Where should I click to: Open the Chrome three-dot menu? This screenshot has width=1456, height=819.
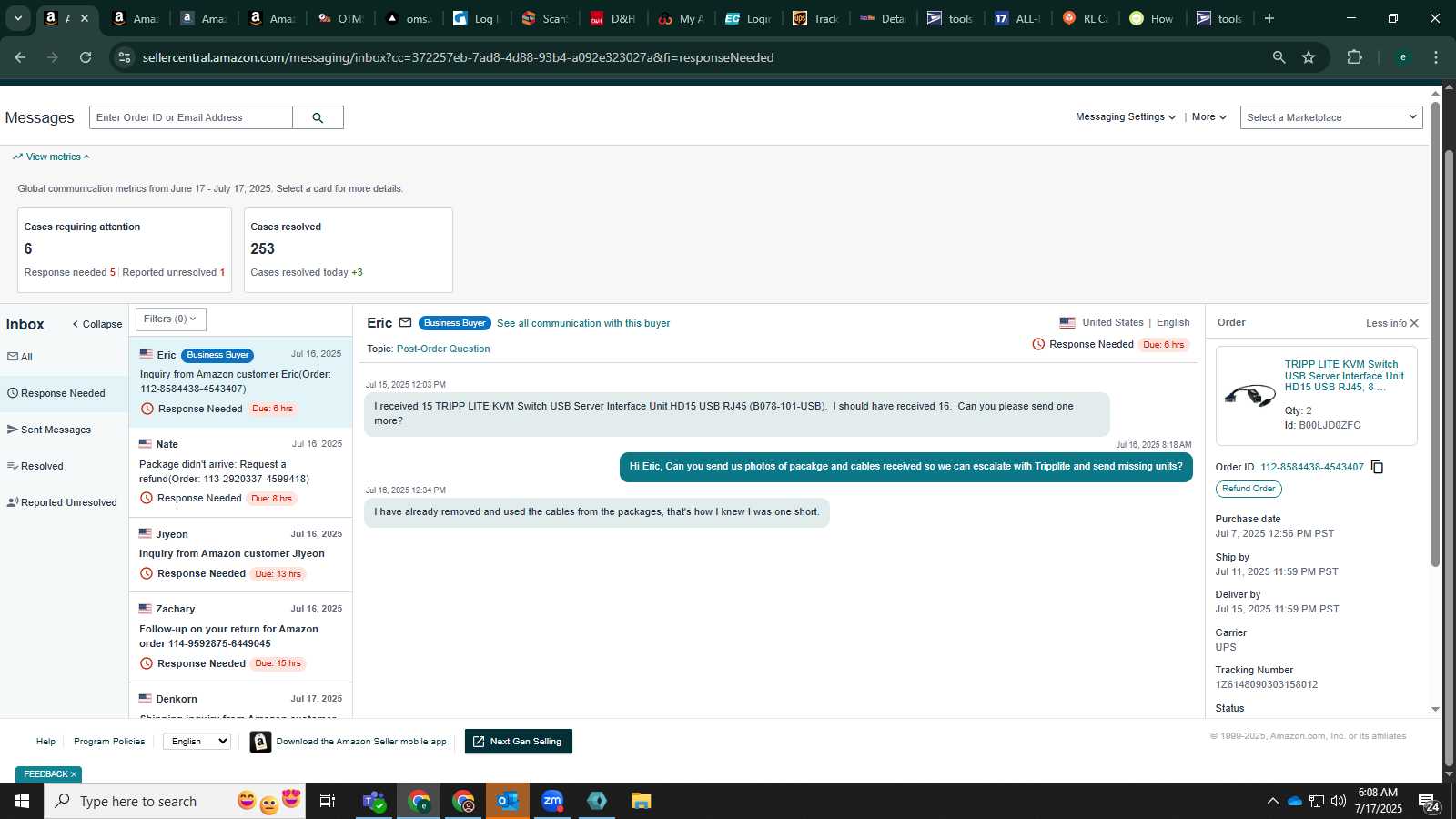click(x=1436, y=57)
